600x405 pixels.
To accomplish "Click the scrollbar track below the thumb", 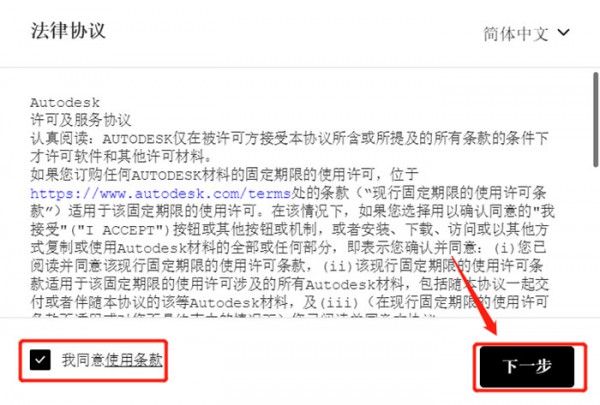I will (x=596, y=241).
